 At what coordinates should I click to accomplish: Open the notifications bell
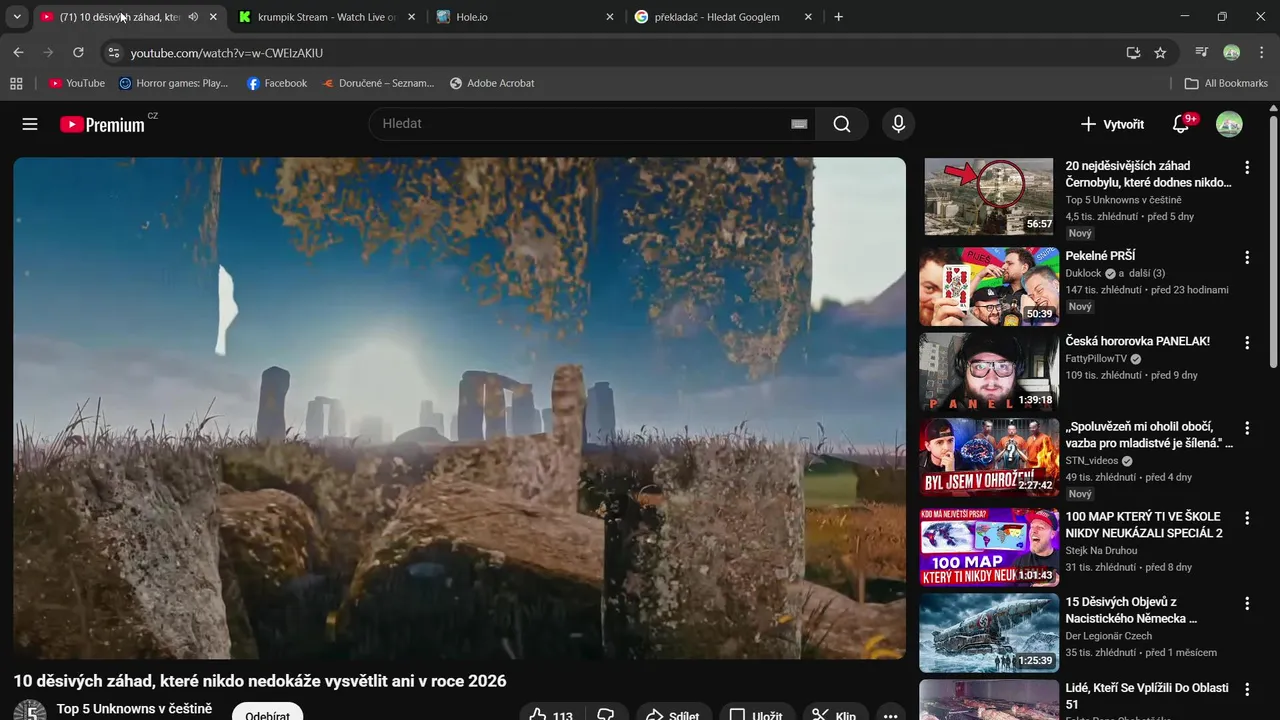(x=1181, y=124)
